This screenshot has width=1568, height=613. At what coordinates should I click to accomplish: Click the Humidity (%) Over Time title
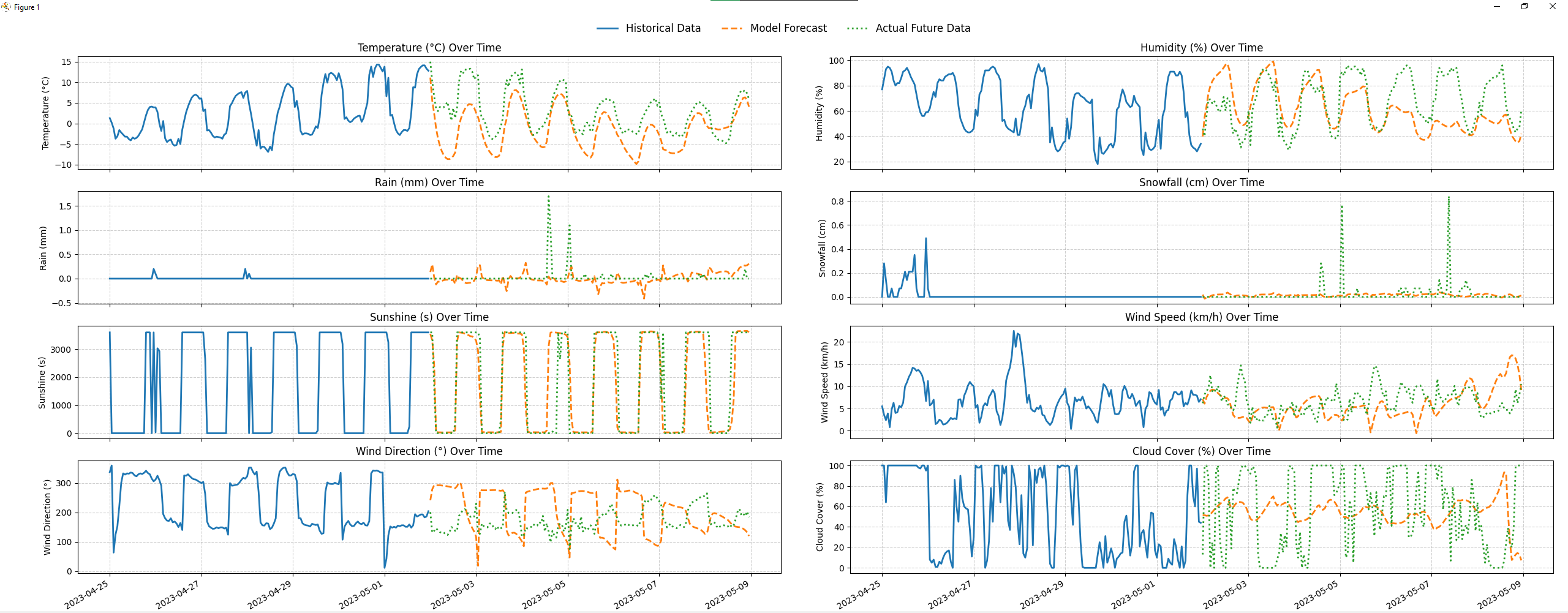click(x=1201, y=48)
